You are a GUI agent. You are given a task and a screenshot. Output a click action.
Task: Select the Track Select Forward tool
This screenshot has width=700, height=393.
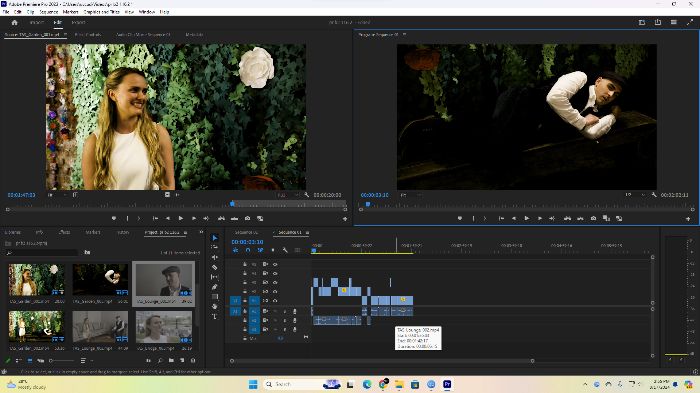[215, 247]
